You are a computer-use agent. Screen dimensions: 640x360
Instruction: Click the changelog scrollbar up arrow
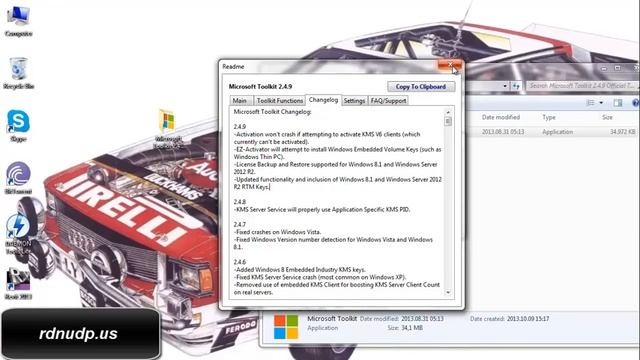click(x=448, y=112)
